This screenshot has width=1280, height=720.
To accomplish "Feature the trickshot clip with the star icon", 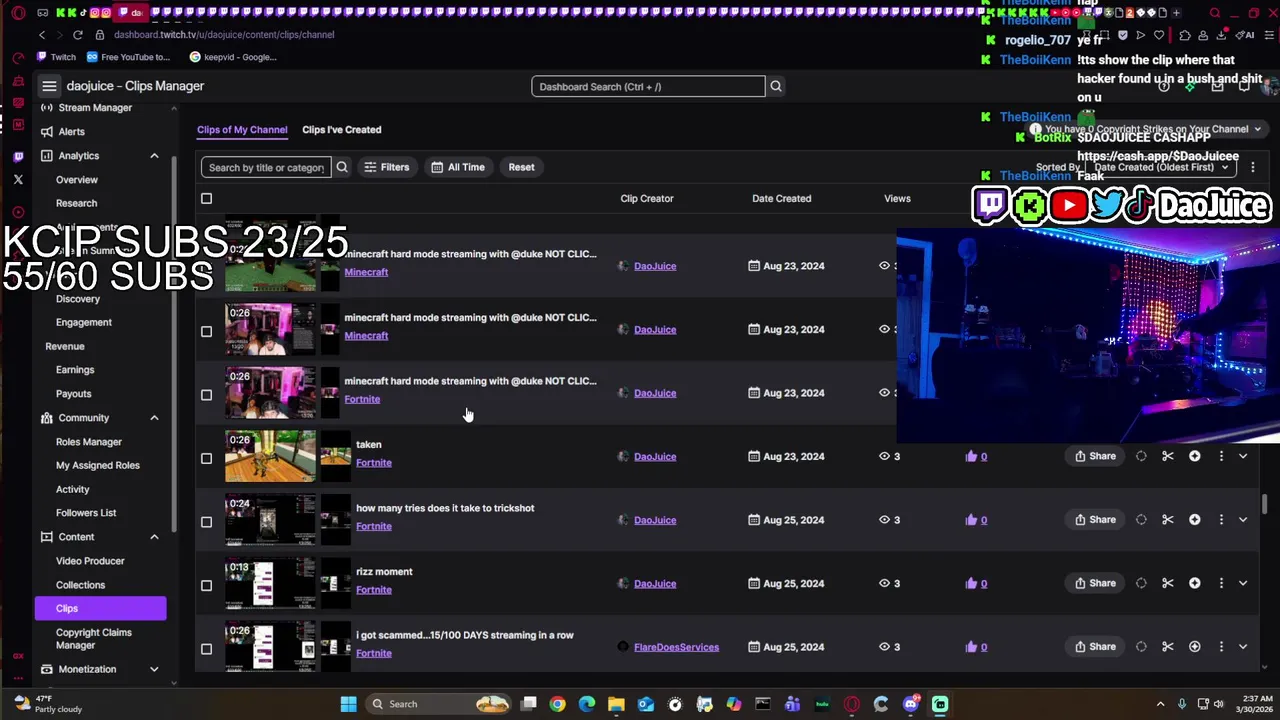I will point(1194,520).
